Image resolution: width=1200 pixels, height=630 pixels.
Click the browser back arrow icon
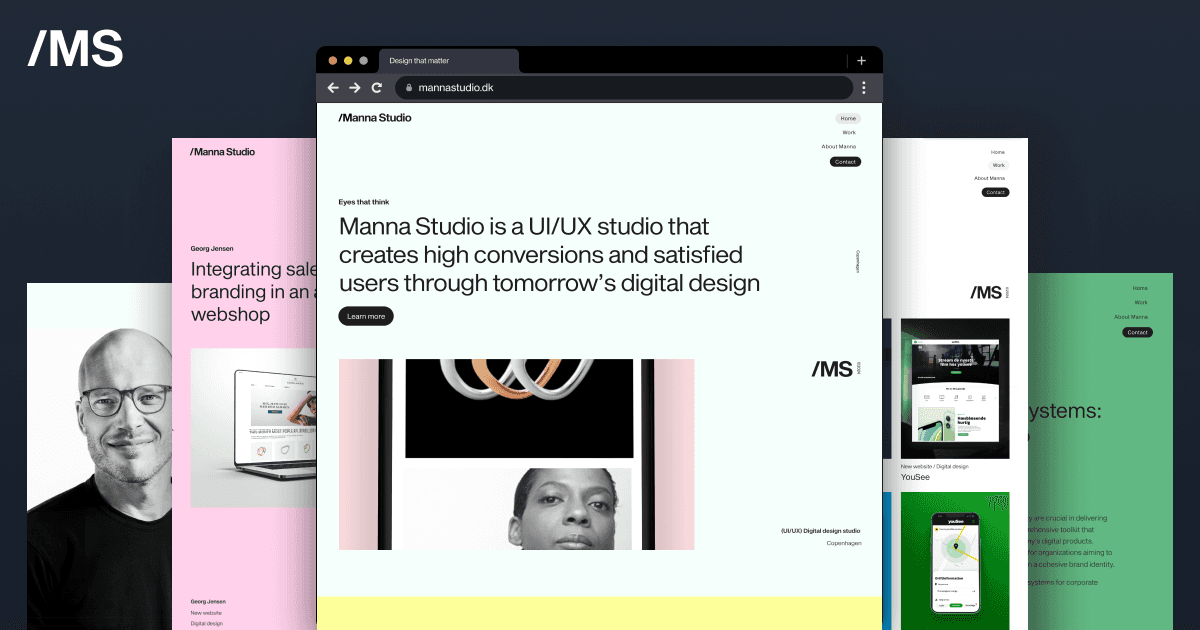[333, 88]
